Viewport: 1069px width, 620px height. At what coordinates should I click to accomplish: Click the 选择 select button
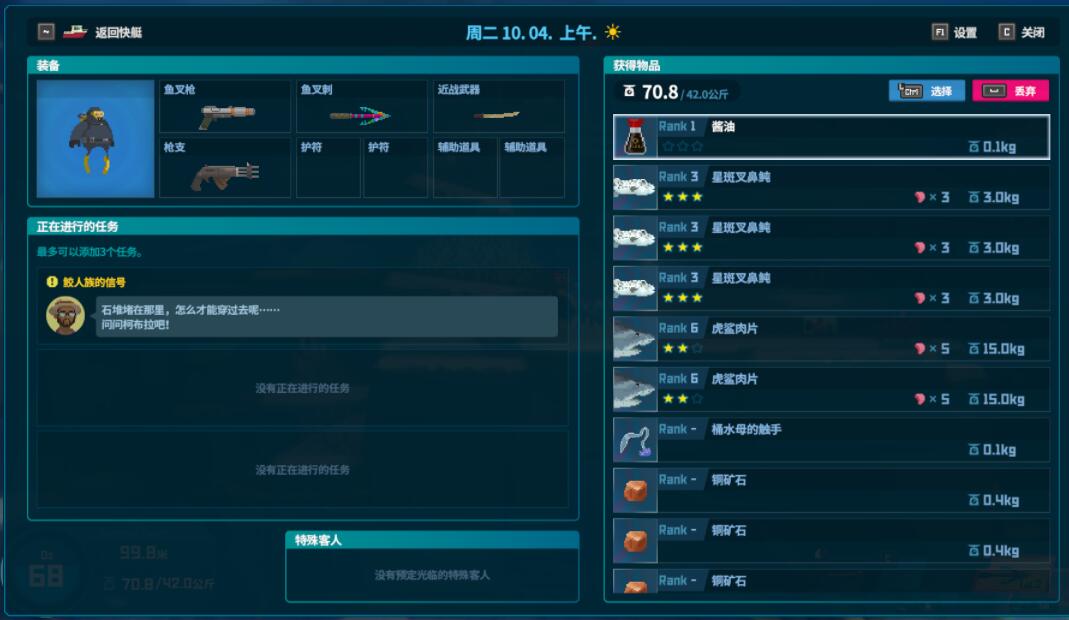927,91
